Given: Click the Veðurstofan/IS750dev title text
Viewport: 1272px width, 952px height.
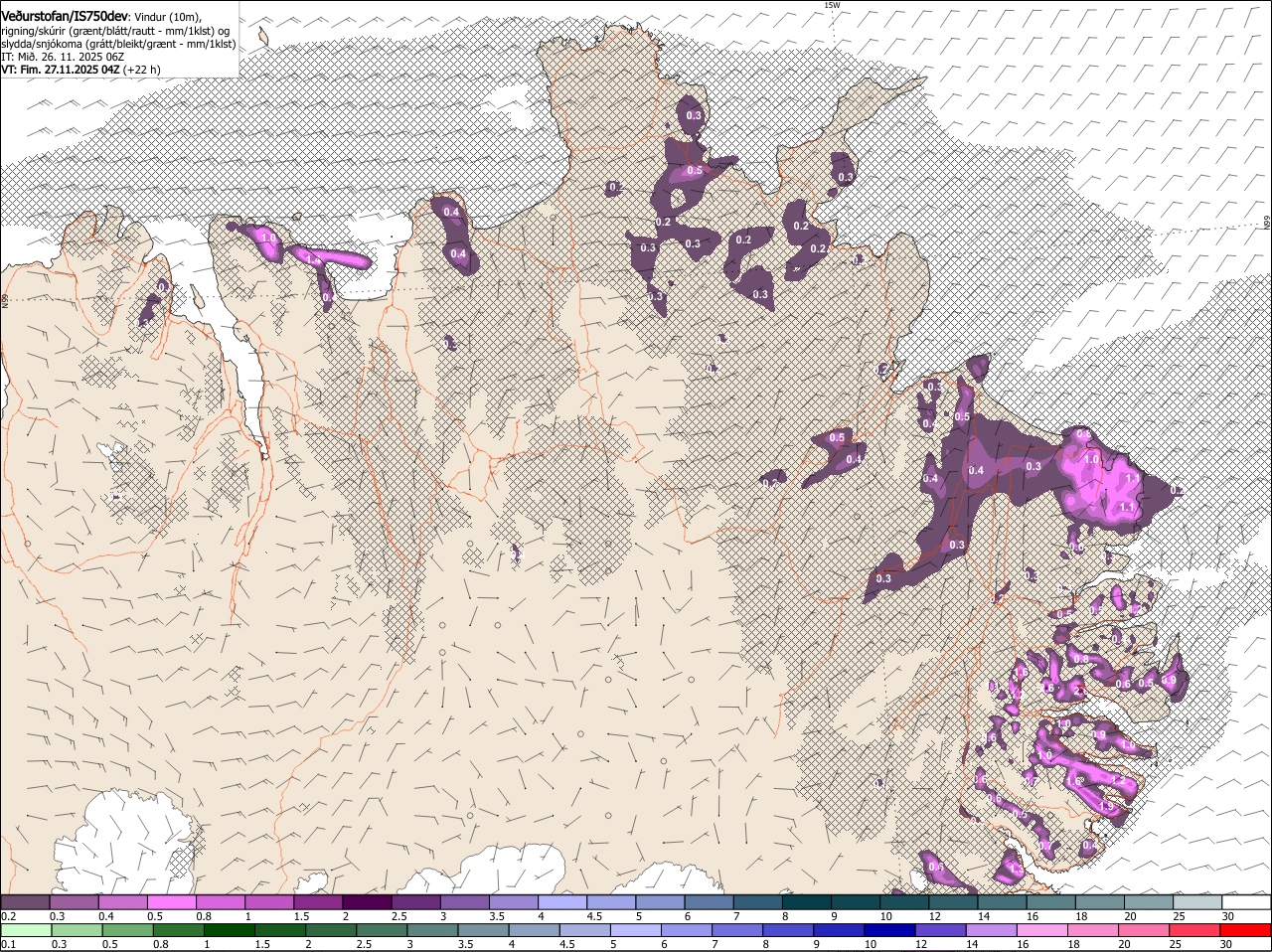Looking at the screenshot, I should pyautogui.click(x=65, y=15).
